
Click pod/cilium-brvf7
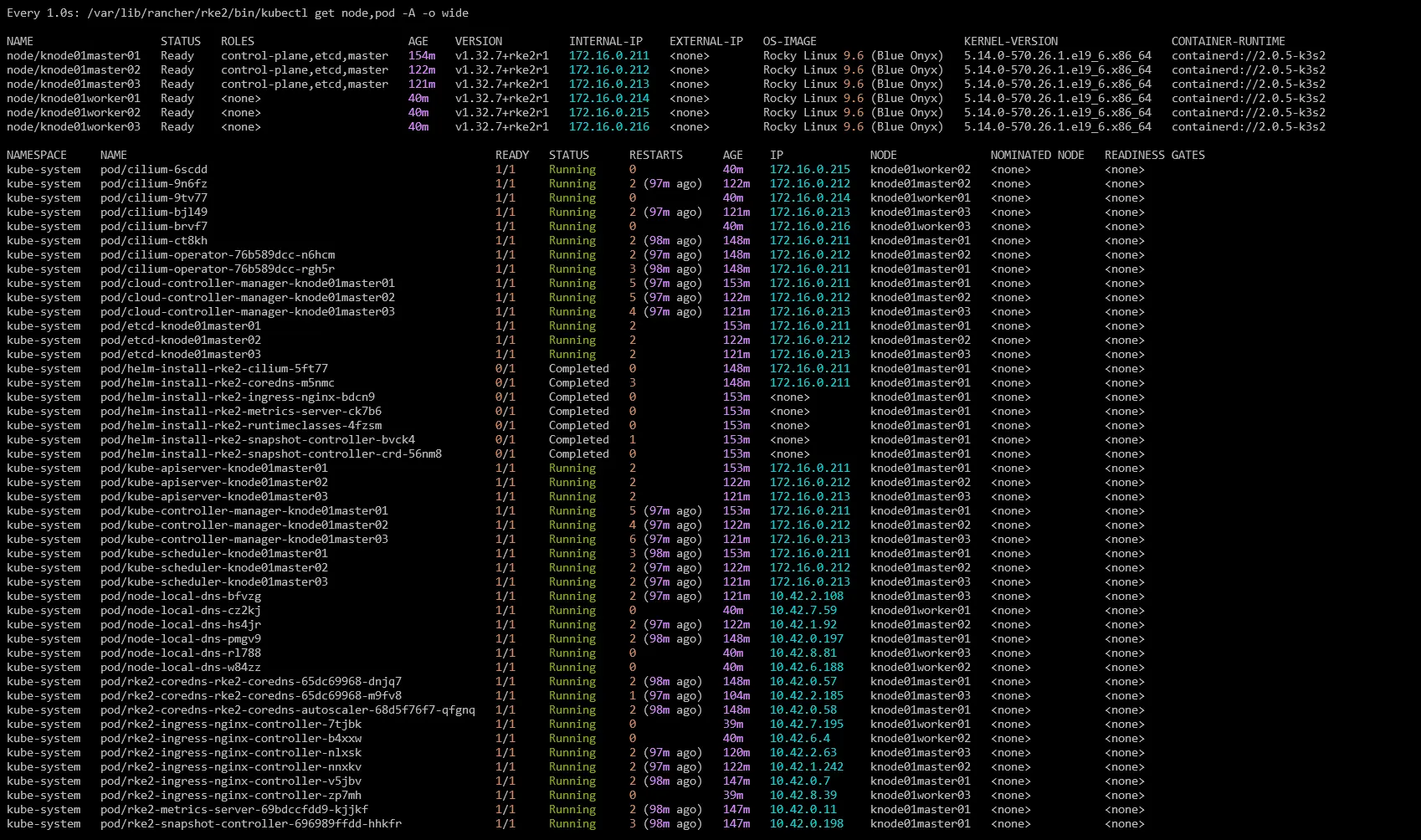coord(154,226)
